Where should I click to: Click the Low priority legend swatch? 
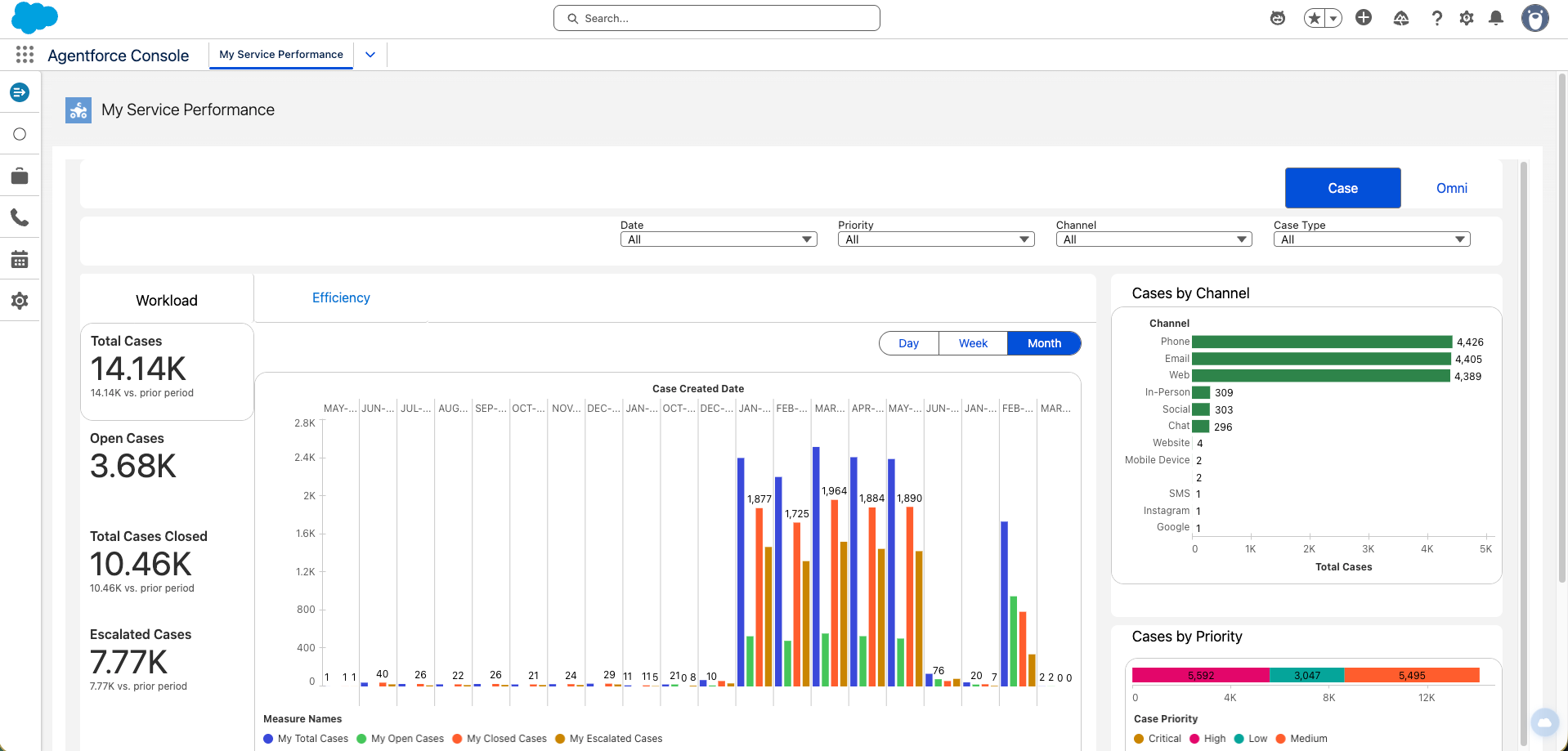coord(1239,739)
